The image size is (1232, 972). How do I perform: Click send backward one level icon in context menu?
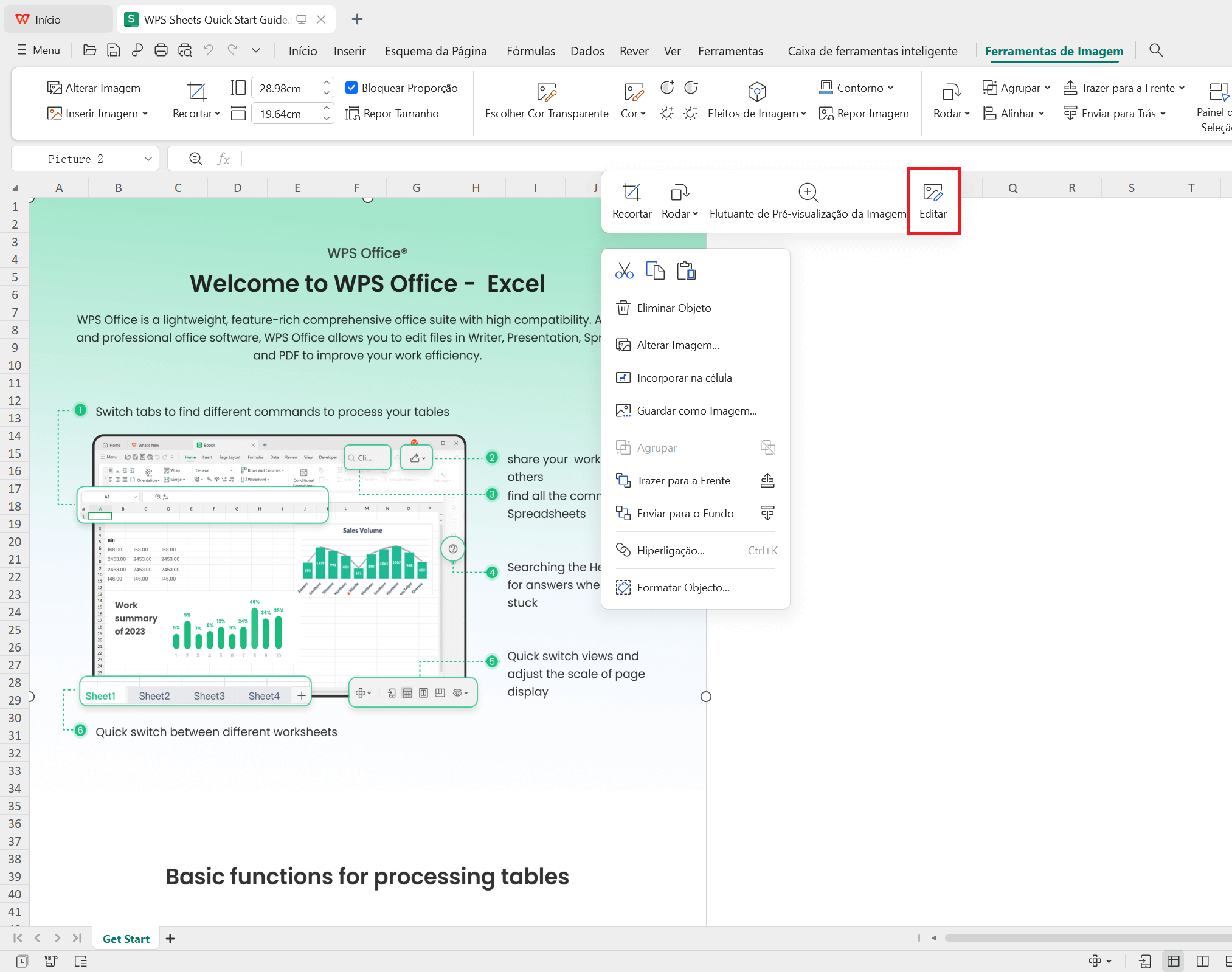coord(767,514)
